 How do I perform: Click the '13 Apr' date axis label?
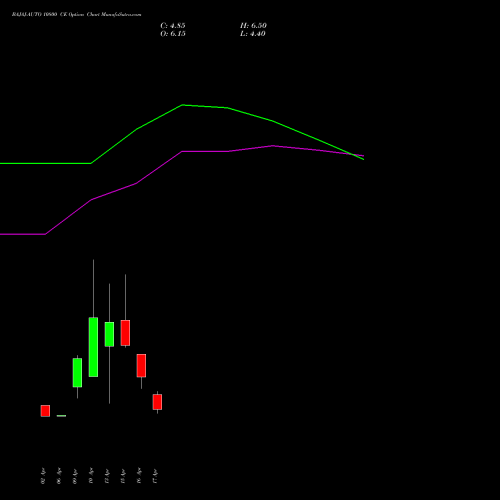point(123,476)
